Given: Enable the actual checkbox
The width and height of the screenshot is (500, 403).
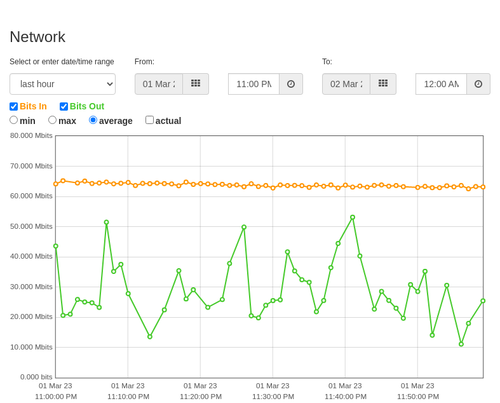Looking at the screenshot, I should pyautogui.click(x=150, y=120).
